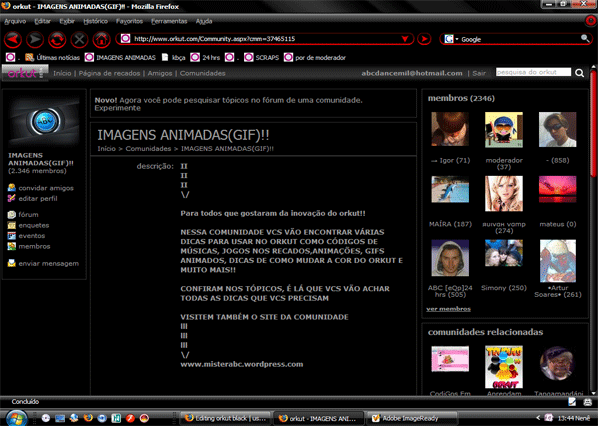
Task: Click the Windows Start orb
Action: (x=16, y=418)
